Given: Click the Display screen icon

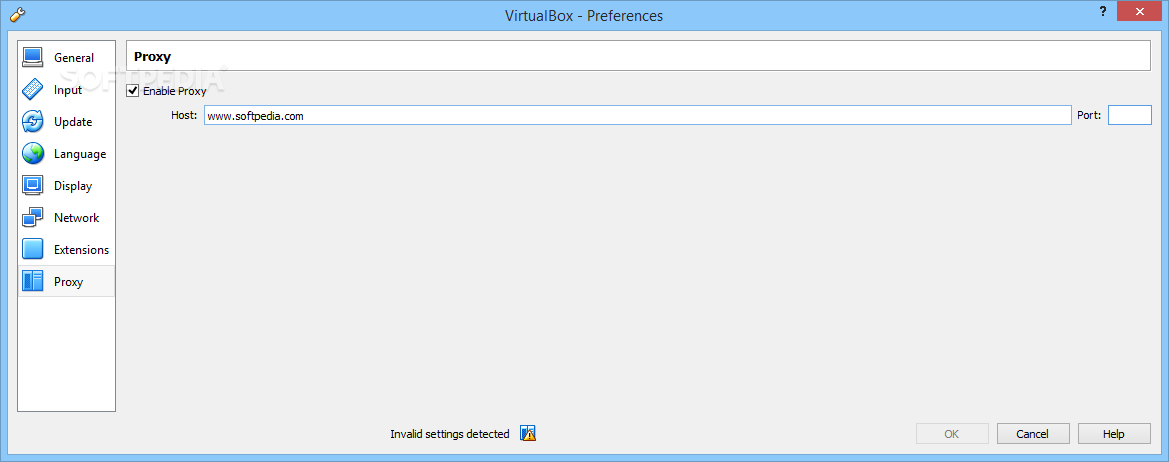Looking at the screenshot, I should [33, 186].
